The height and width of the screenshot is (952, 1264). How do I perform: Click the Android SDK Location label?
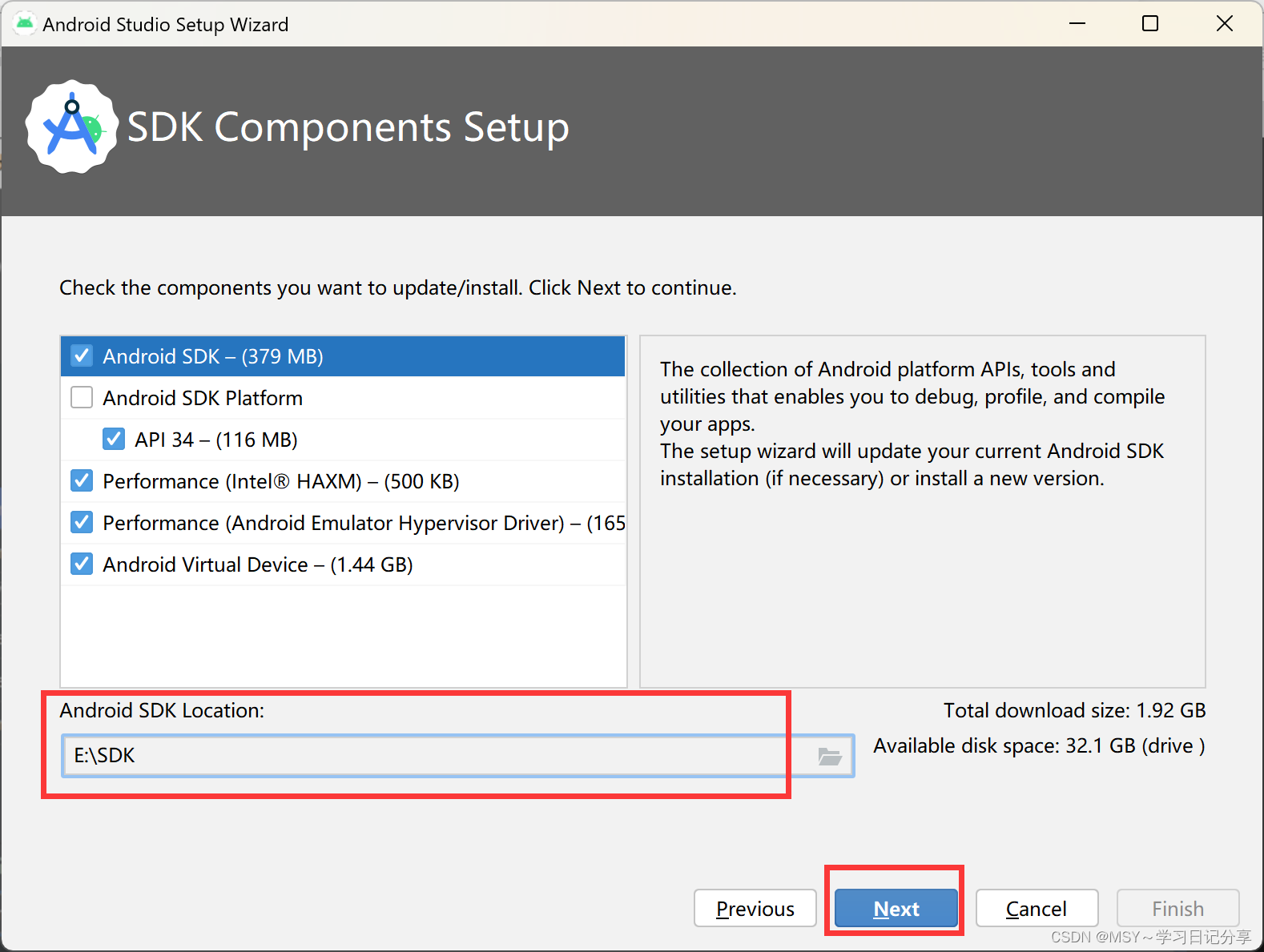tap(162, 710)
